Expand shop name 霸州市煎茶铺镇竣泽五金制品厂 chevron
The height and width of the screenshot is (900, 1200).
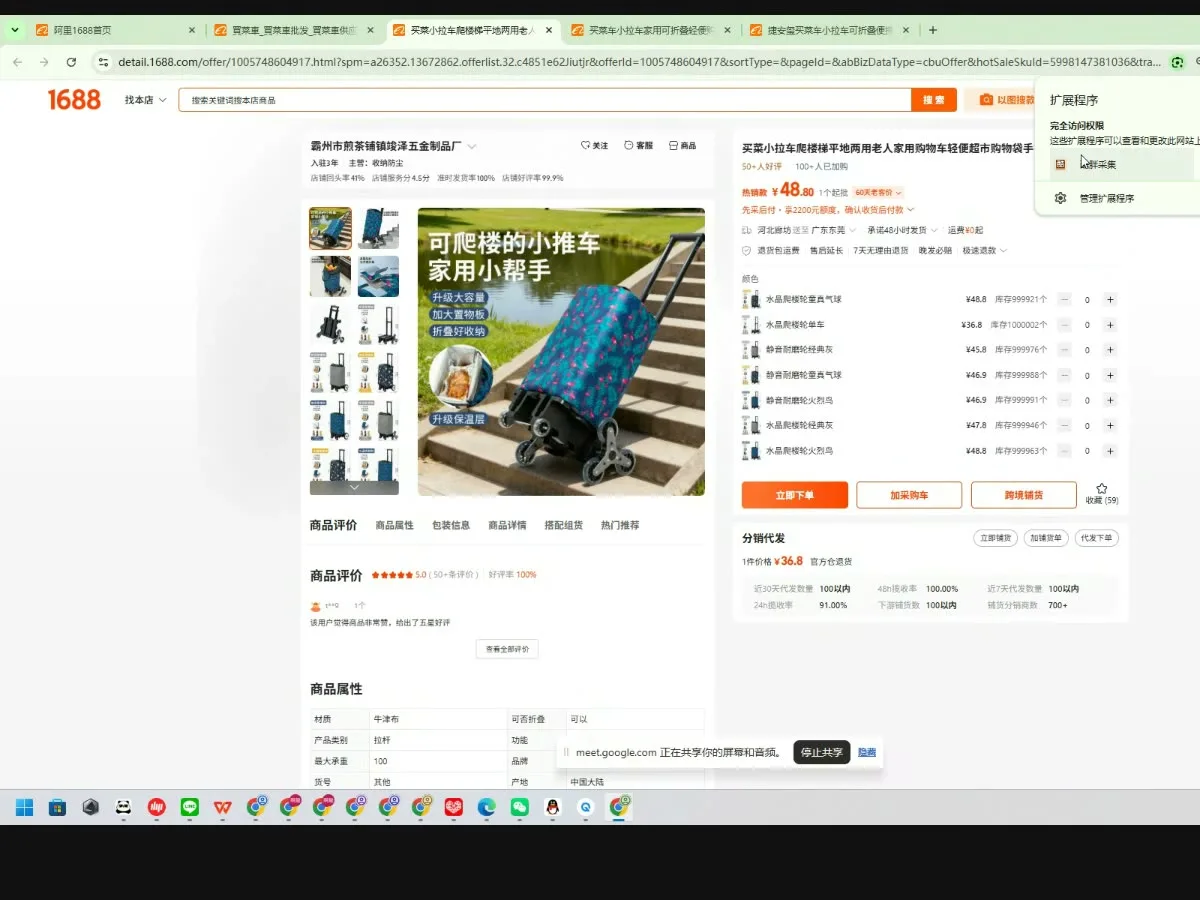472,146
